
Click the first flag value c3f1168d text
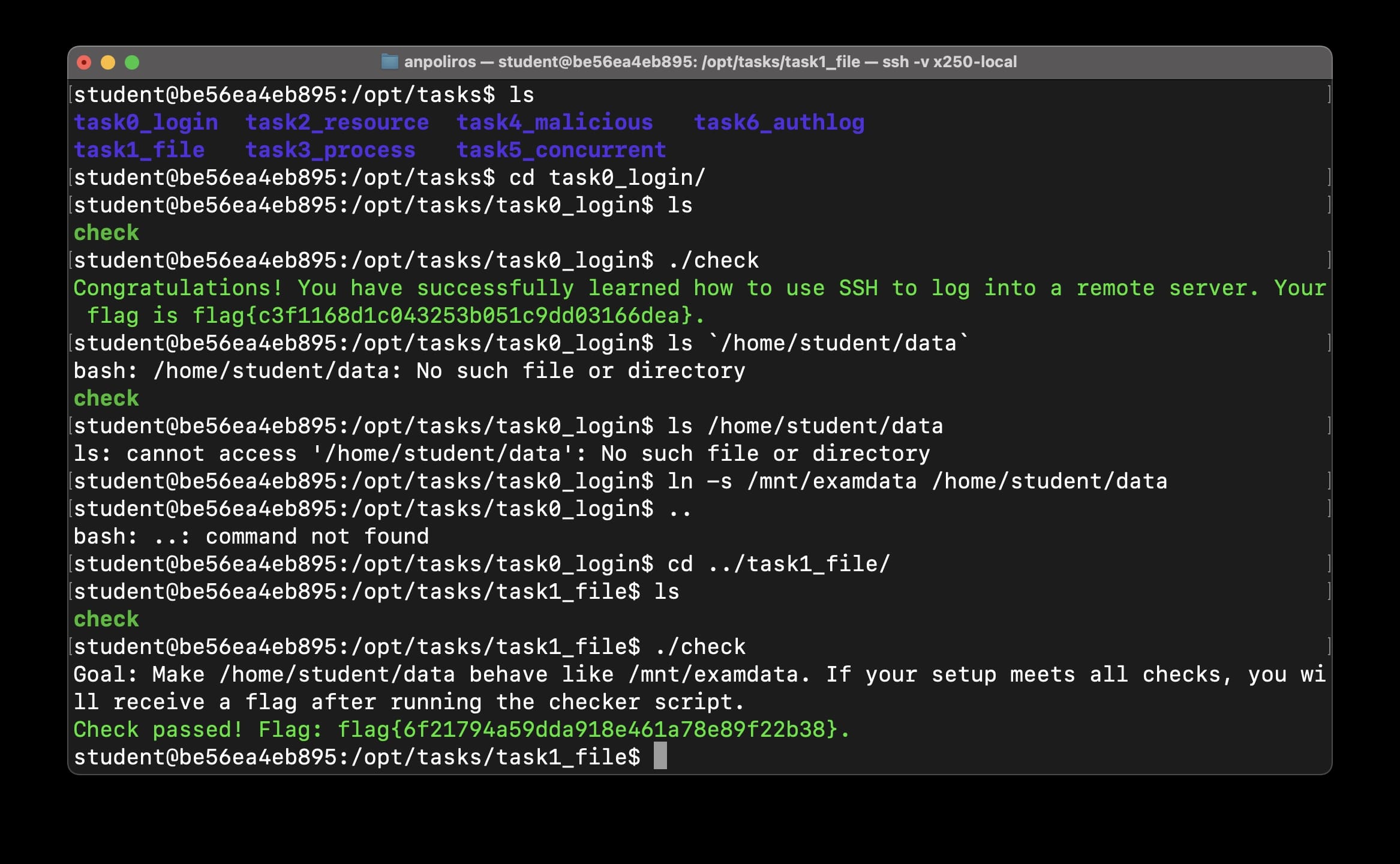click(447, 316)
